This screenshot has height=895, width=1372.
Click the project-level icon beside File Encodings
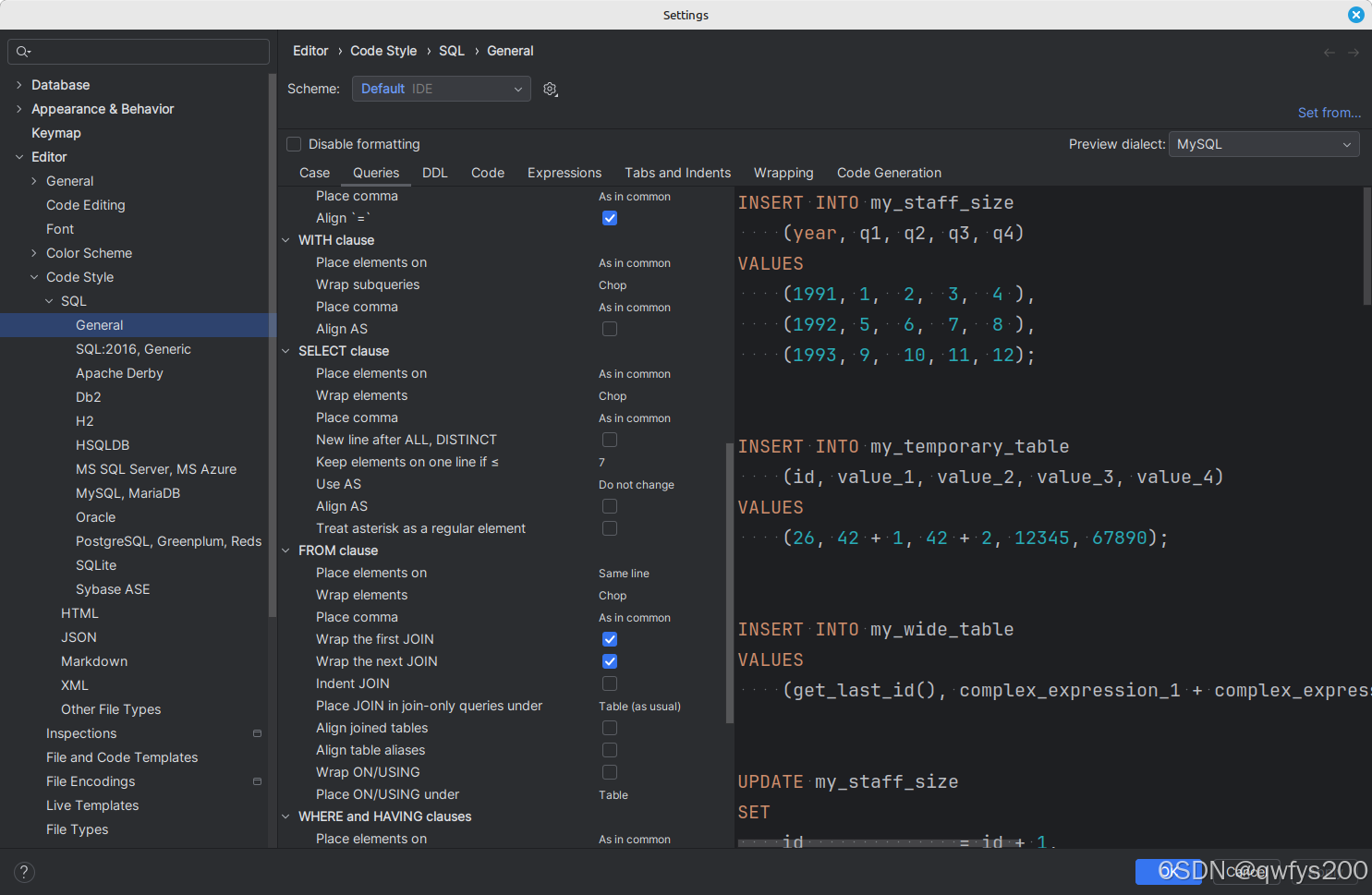(257, 781)
